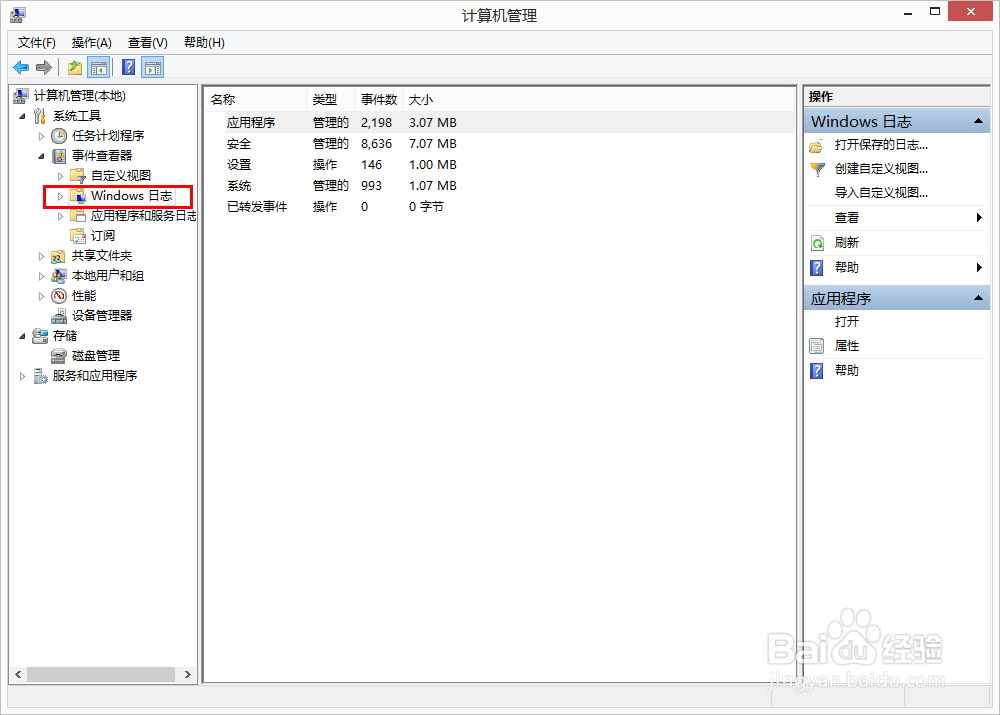Click the 自定义视图 folder icon
This screenshot has height=715, width=1000.
coord(78,175)
